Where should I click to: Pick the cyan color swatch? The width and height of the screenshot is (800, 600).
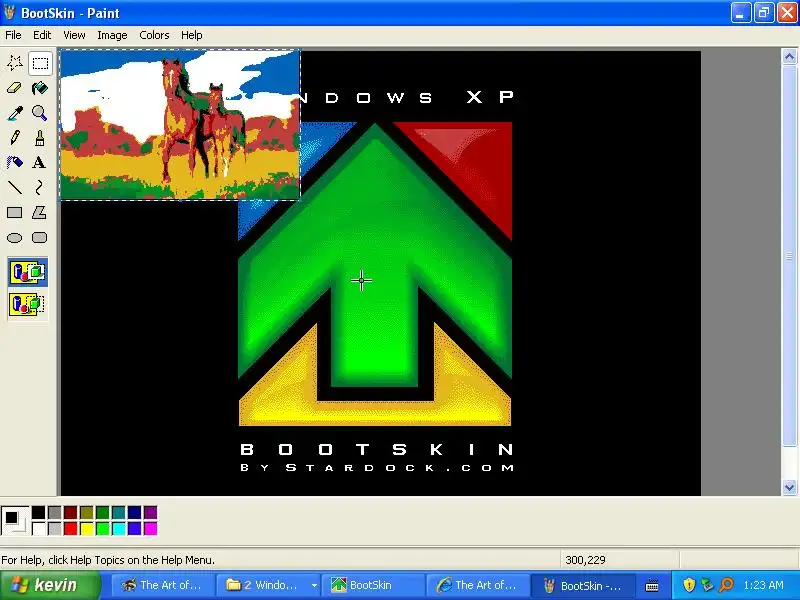[x=118, y=528]
